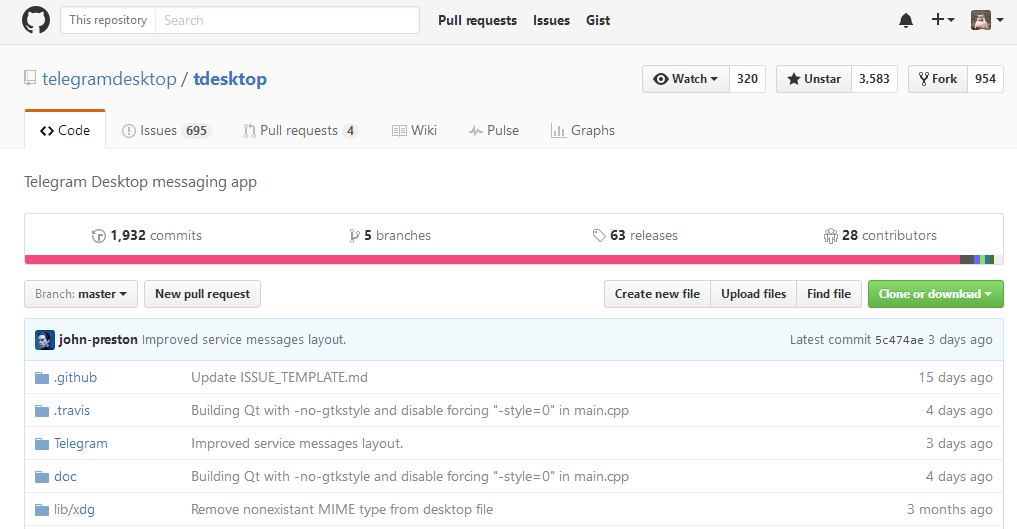Viewport: 1017px width, 529px height.
Task: Click the contributors people icon
Action: [x=831, y=236]
